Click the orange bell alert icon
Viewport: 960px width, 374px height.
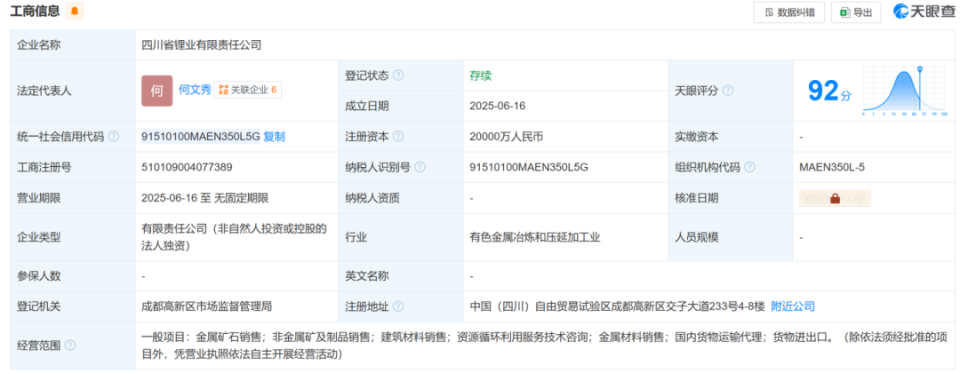75,11
